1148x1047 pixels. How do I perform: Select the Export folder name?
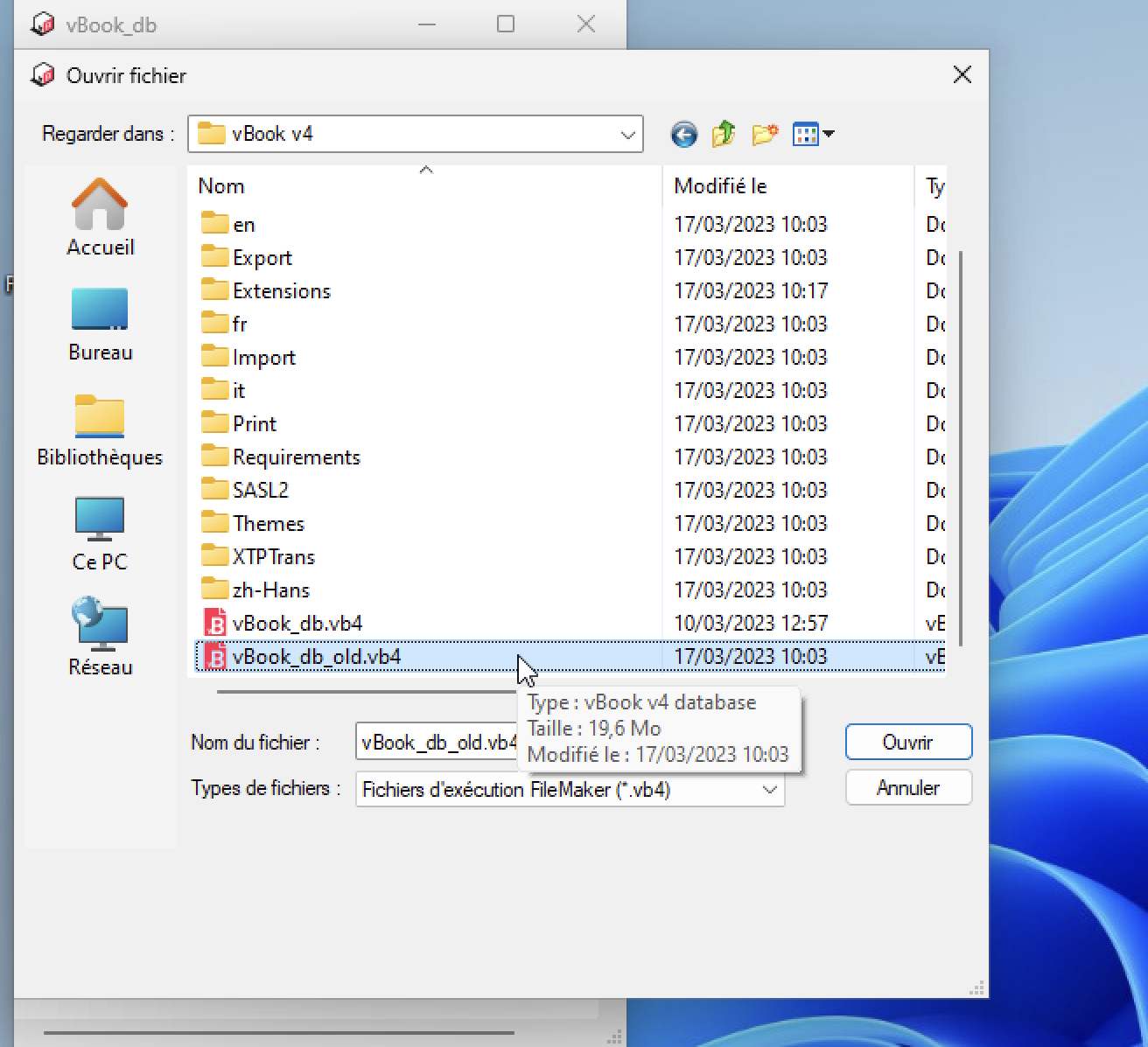tap(262, 258)
